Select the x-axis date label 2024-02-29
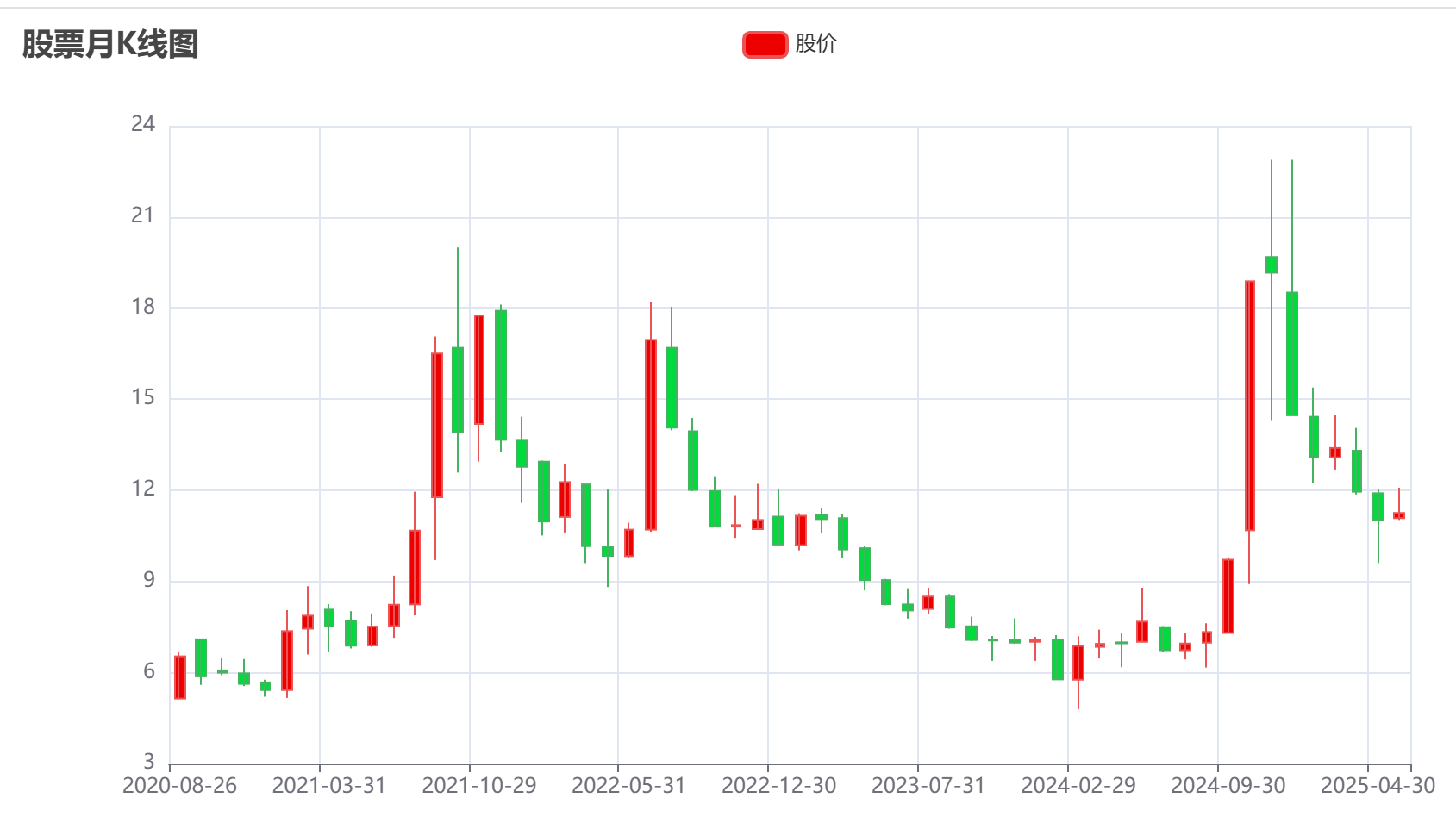 click(1078, 786)
